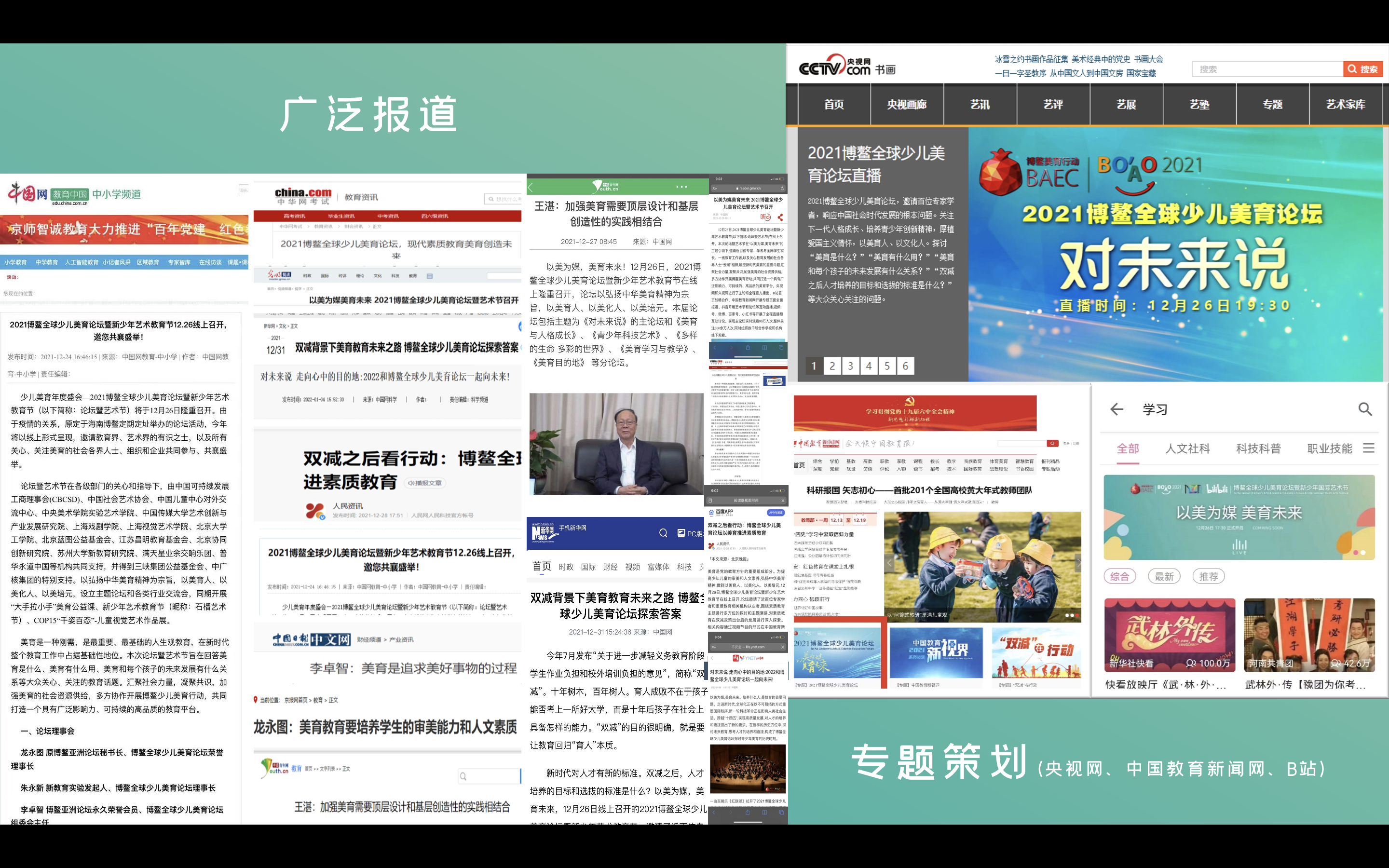Open the 河南共青团 video thumbnail
Image resolution: width=1389 pixels, height=868 pixels.
click(x=1309, y=635)
